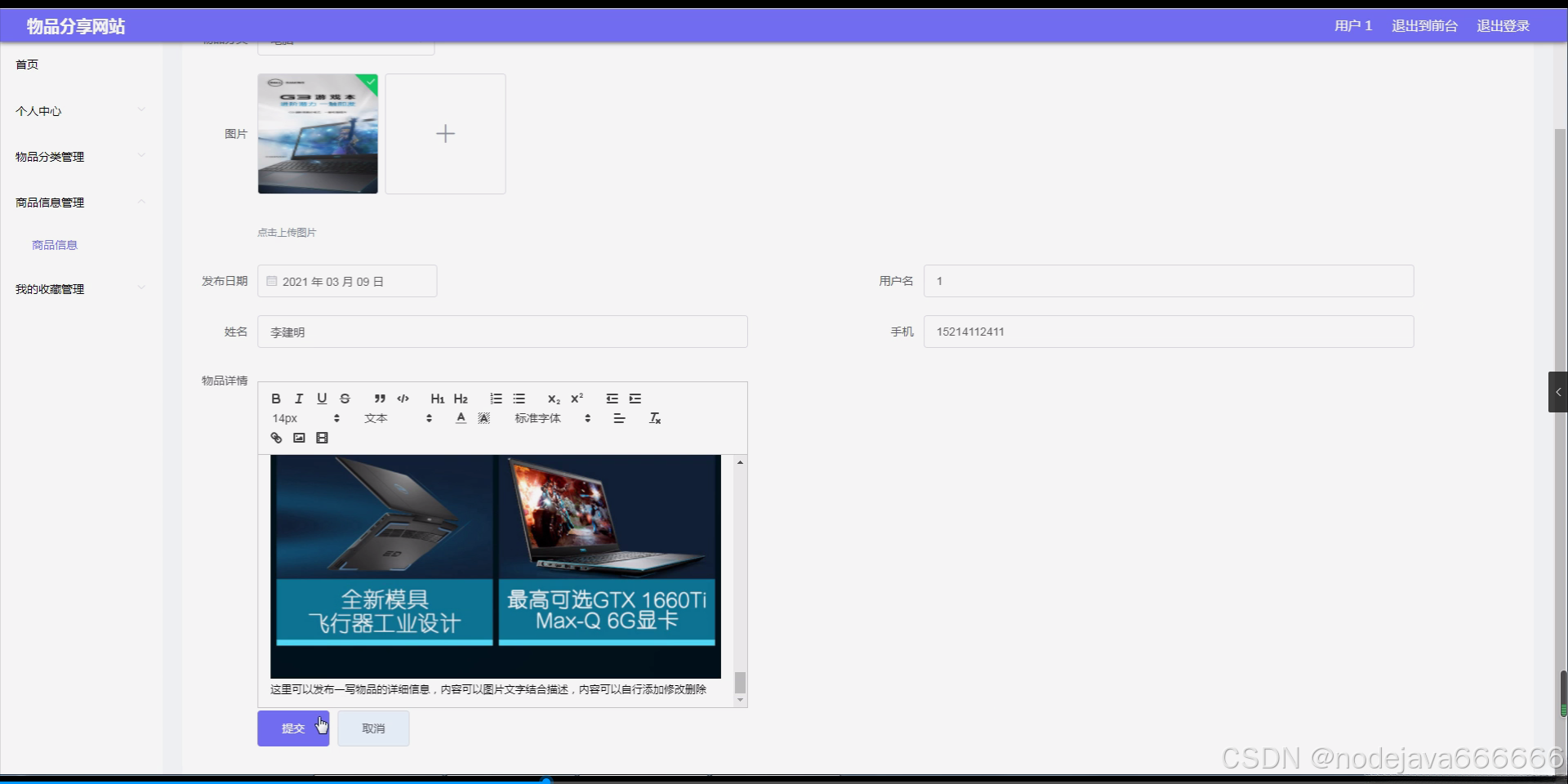Click the editor description text line

click(x=488, y=689)
